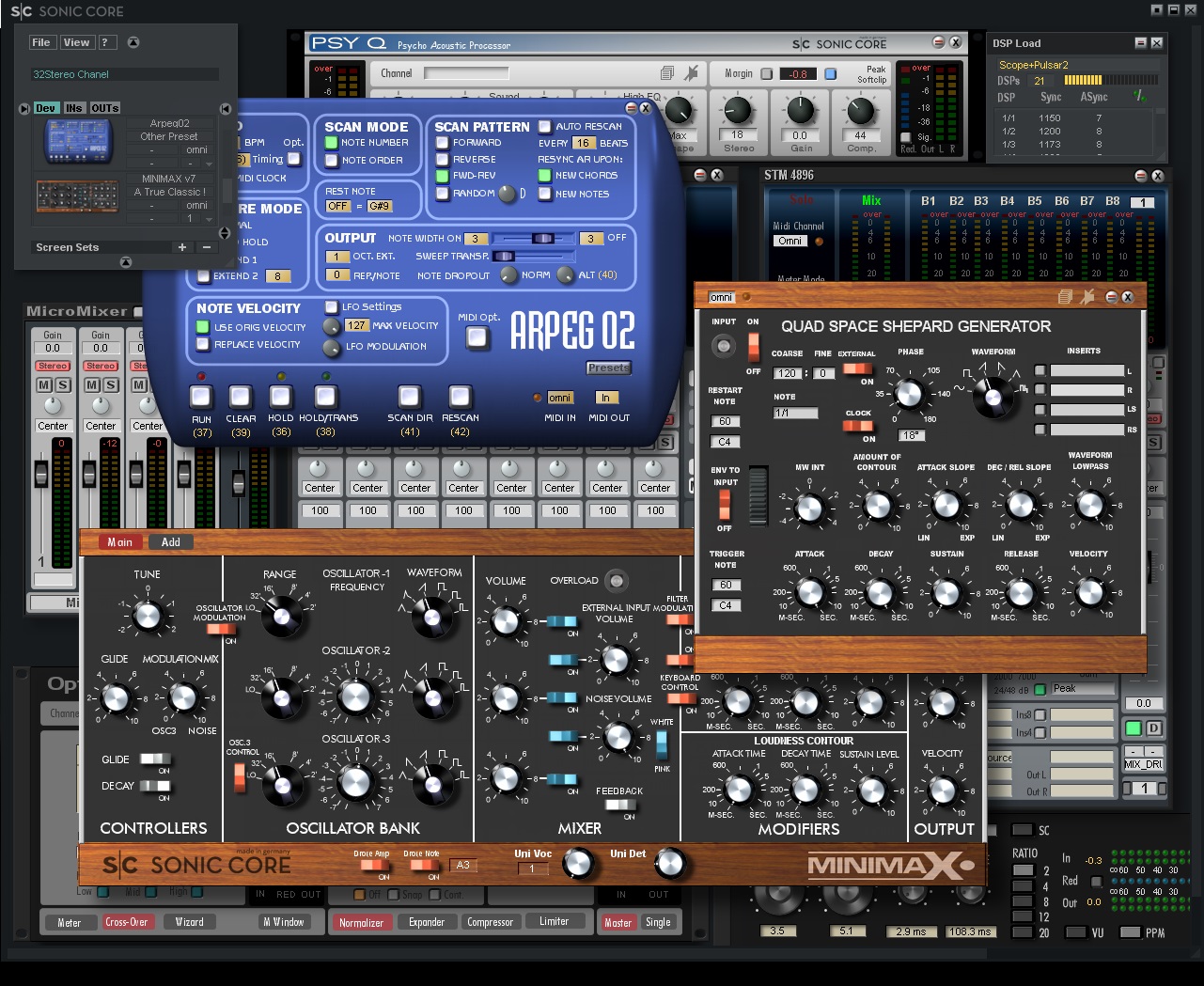Toggle the GLIDE switch in Controllers
Image resolution: width=1204 pixels, height=986 pixels.
coord(155,759)
